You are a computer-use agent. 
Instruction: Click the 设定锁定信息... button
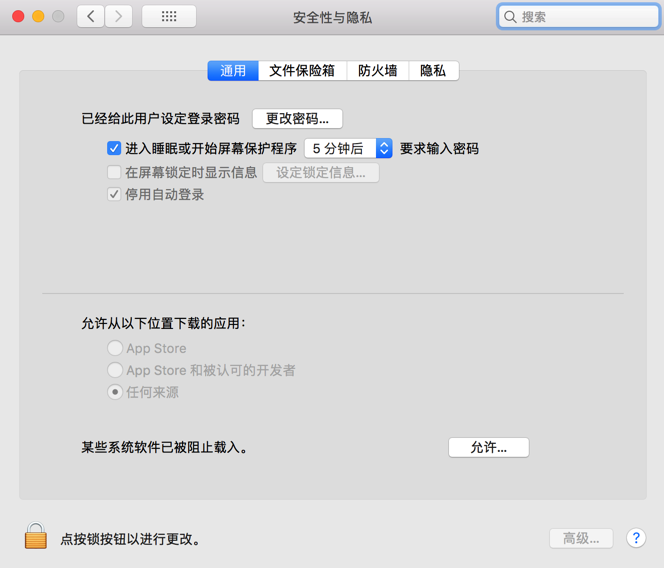click(321, 173)
